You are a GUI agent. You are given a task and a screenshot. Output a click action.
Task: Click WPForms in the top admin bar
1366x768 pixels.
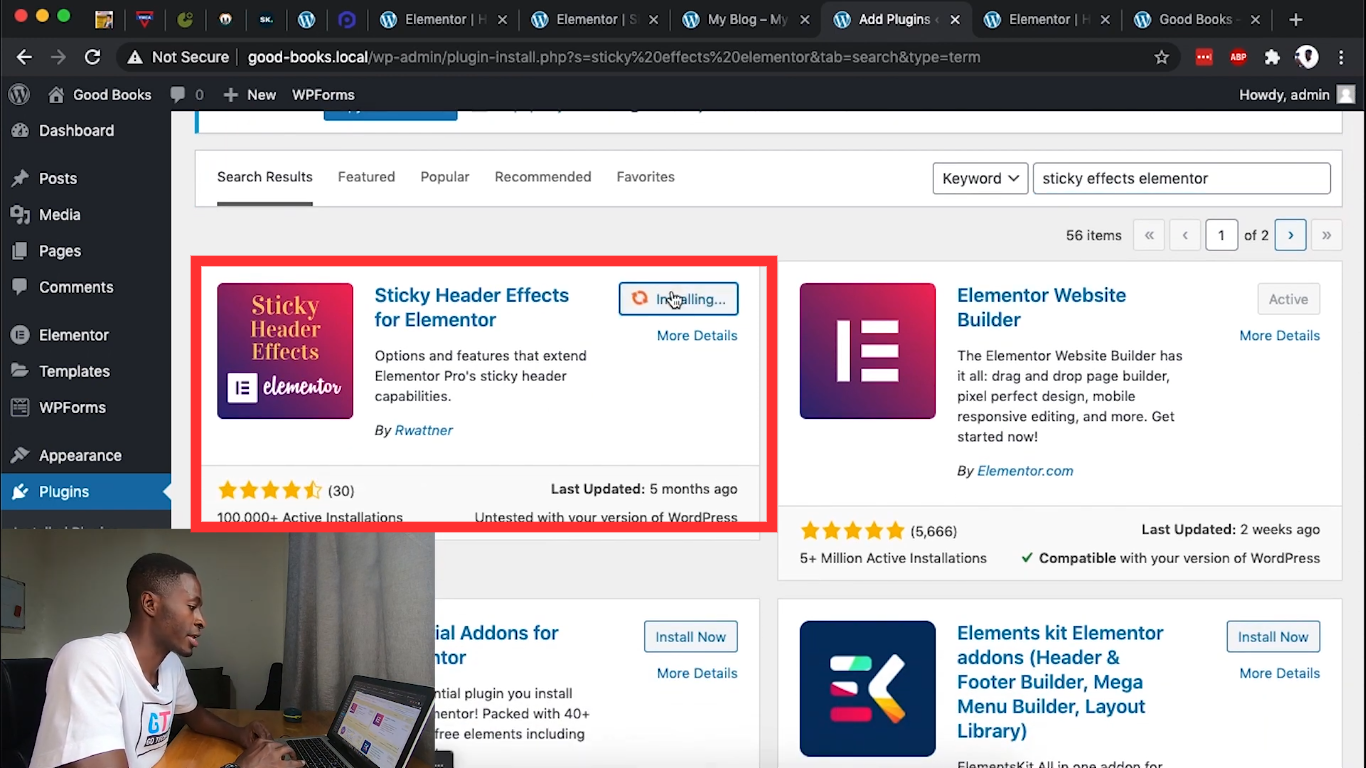click(323, 94)
